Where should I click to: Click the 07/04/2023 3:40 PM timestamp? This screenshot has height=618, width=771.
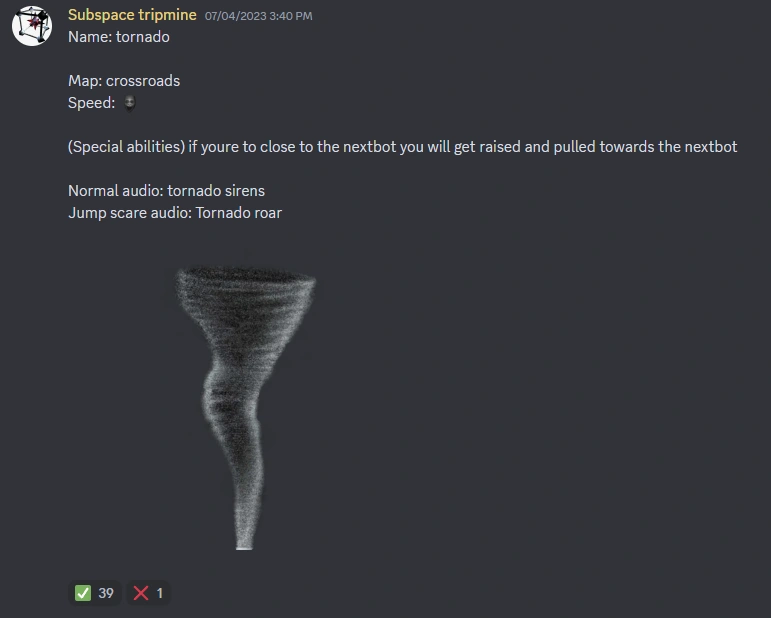click(x=258, y=16)
